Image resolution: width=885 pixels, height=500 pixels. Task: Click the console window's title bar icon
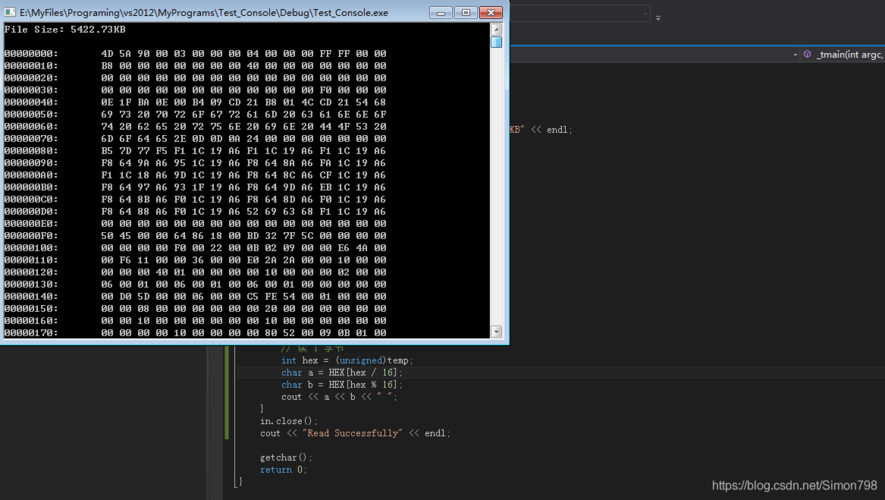click(x=10, y=12)
